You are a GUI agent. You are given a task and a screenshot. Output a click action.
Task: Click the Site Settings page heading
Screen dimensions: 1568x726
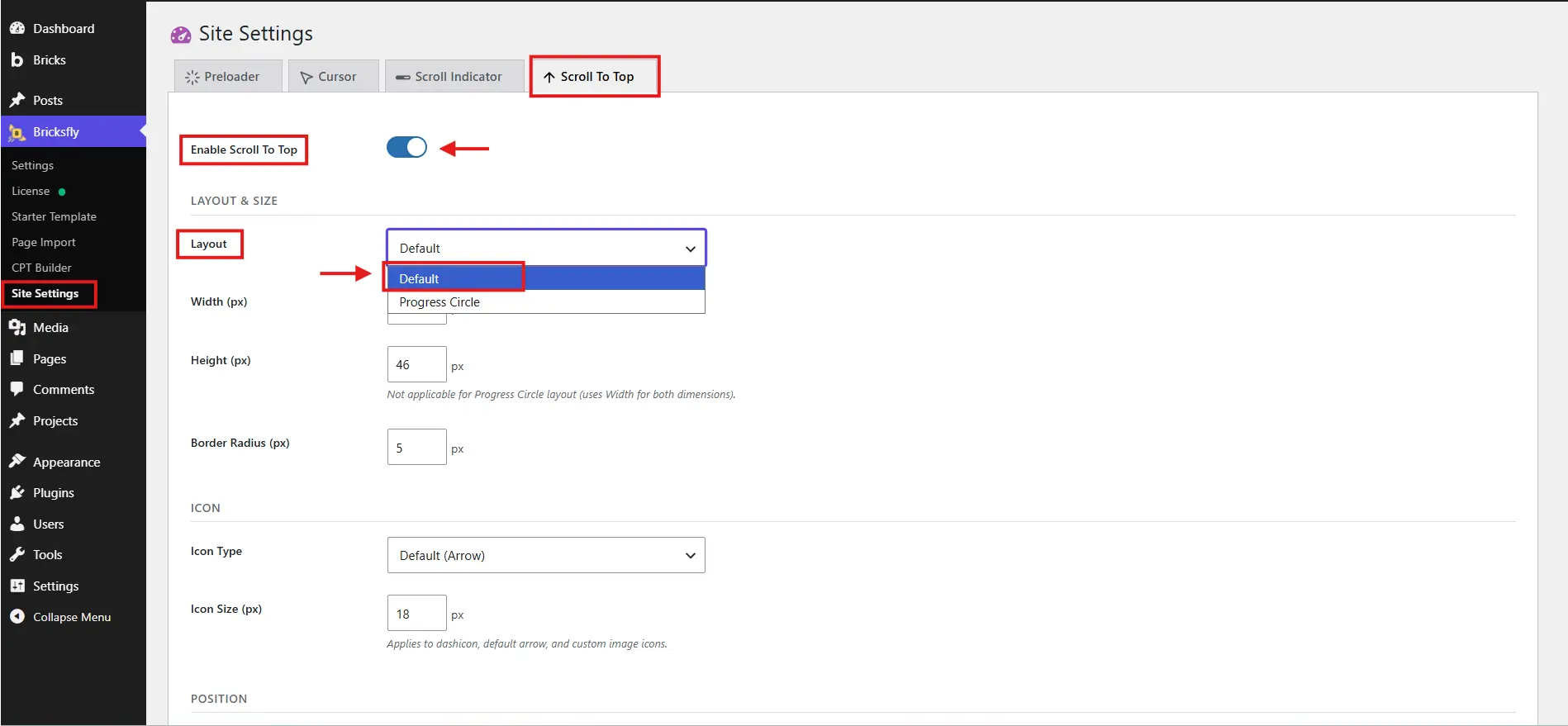coord(256,33)
